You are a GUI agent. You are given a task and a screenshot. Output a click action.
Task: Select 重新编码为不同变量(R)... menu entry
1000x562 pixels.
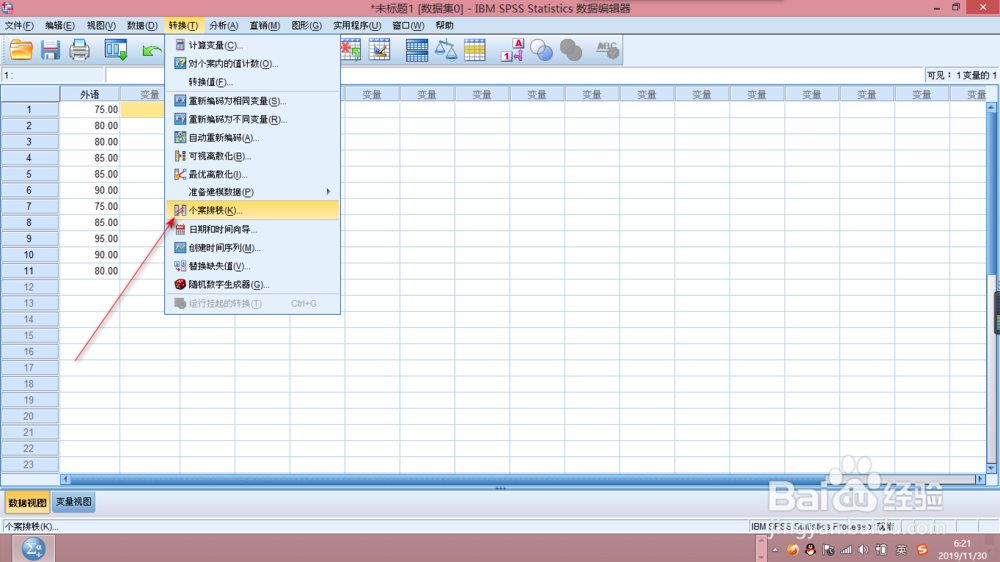click(x=252, y=119)
